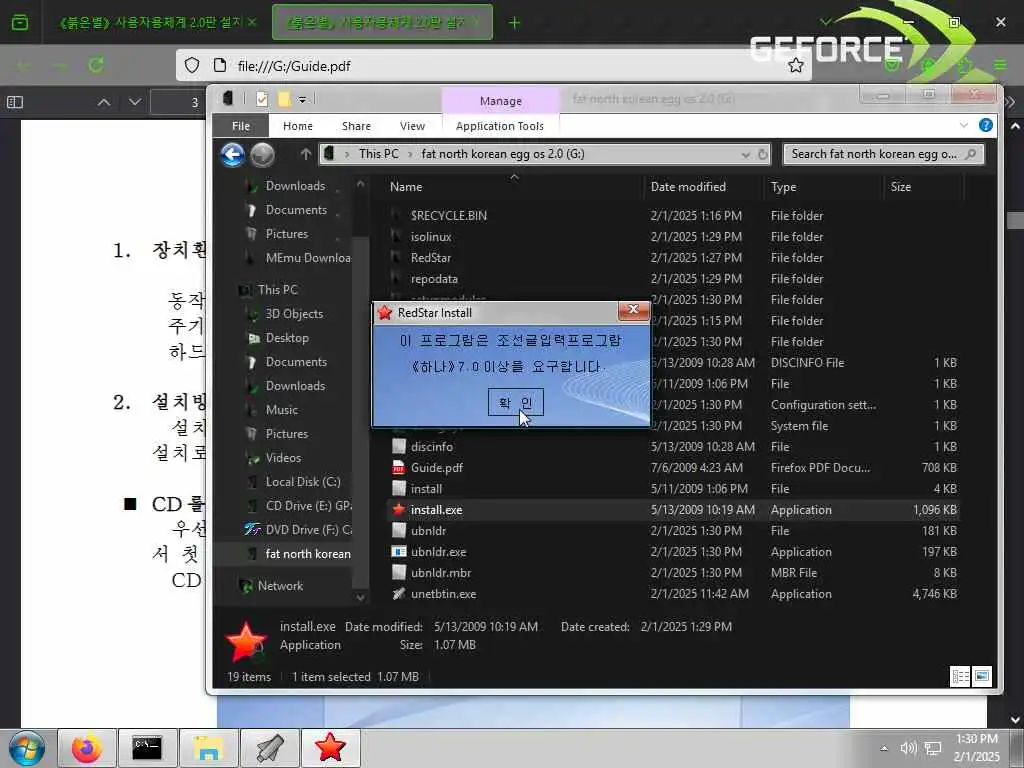Viewport: 1024px width, 768px height.
Task: Click the properties checkmark quick access icon
Action: pos(262,99)
